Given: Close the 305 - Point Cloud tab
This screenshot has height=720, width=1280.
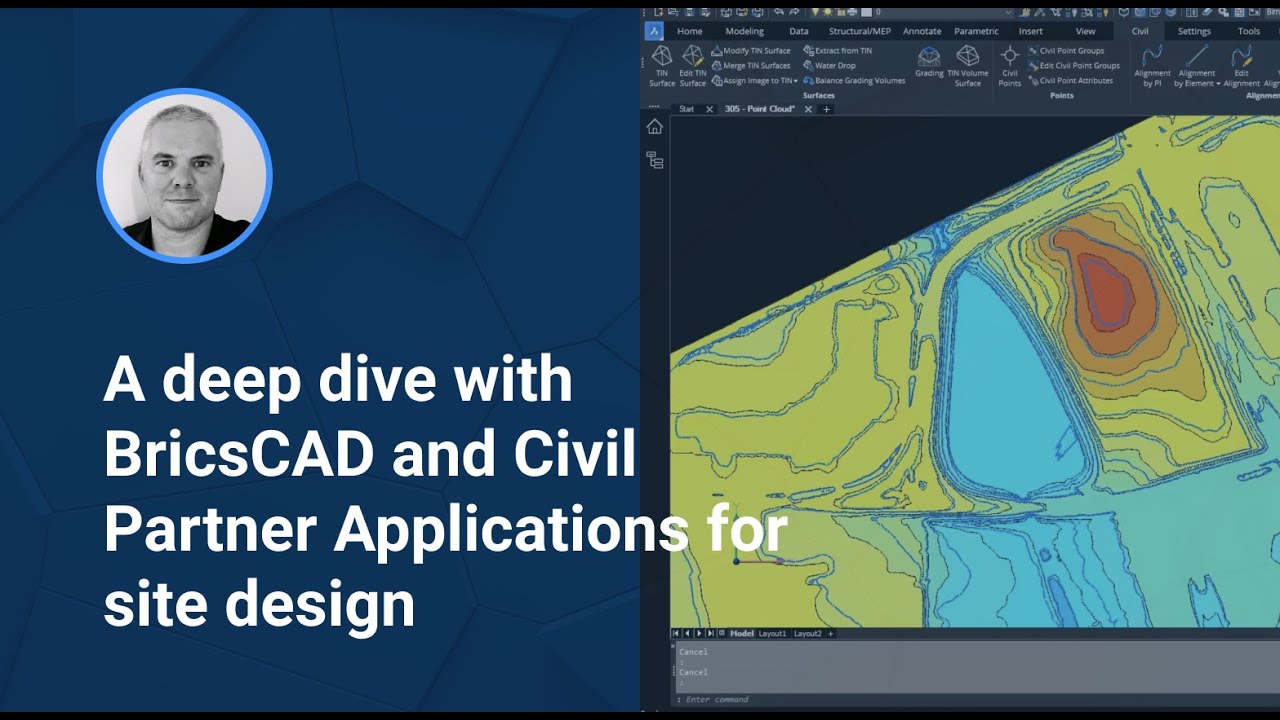Looking at the screenshot, I should click(808, 109).
